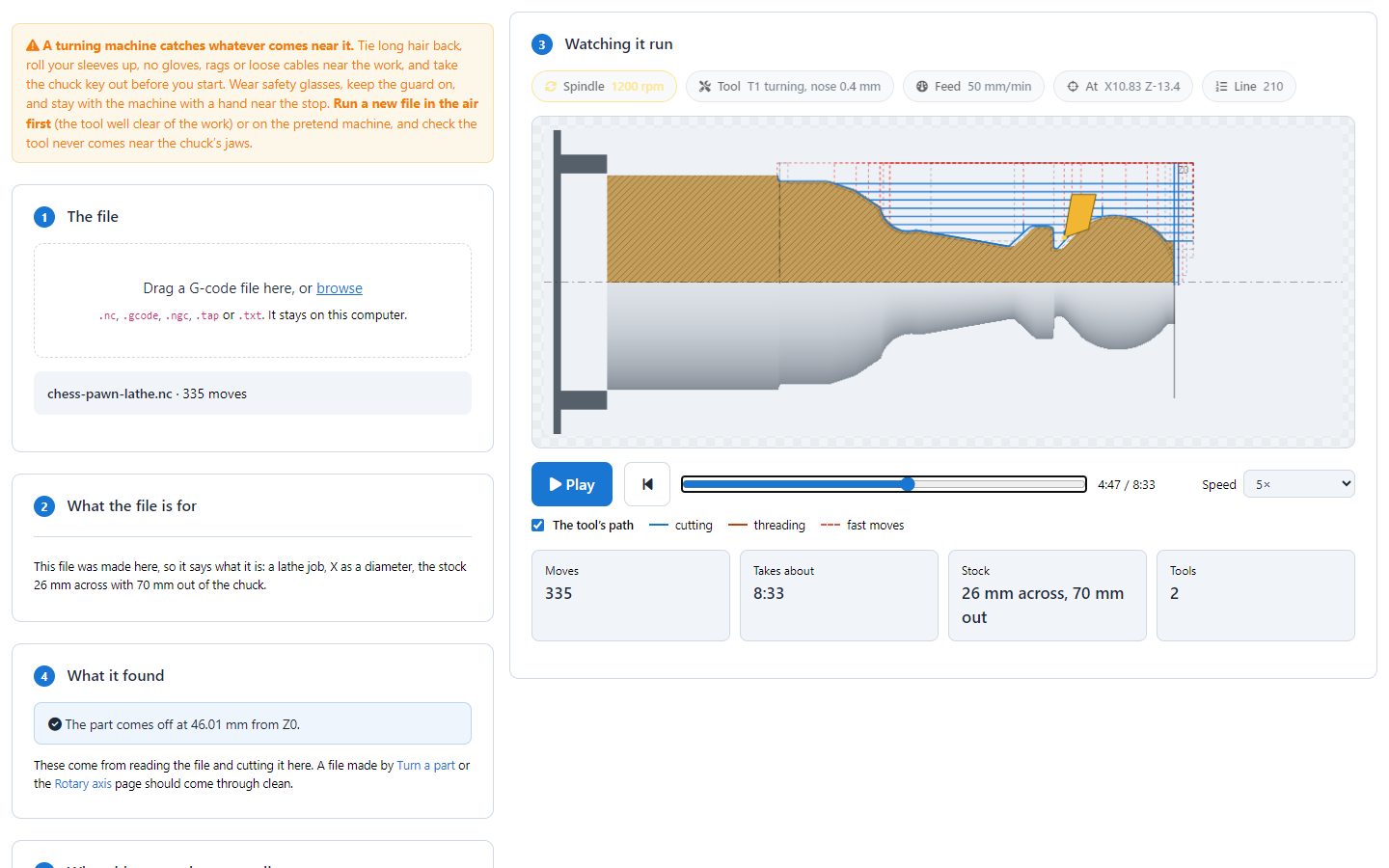Image resolution: width=1389 pixels, height=868 pixels.
Task: Click the line number list icon
Action: point(1221,87)
